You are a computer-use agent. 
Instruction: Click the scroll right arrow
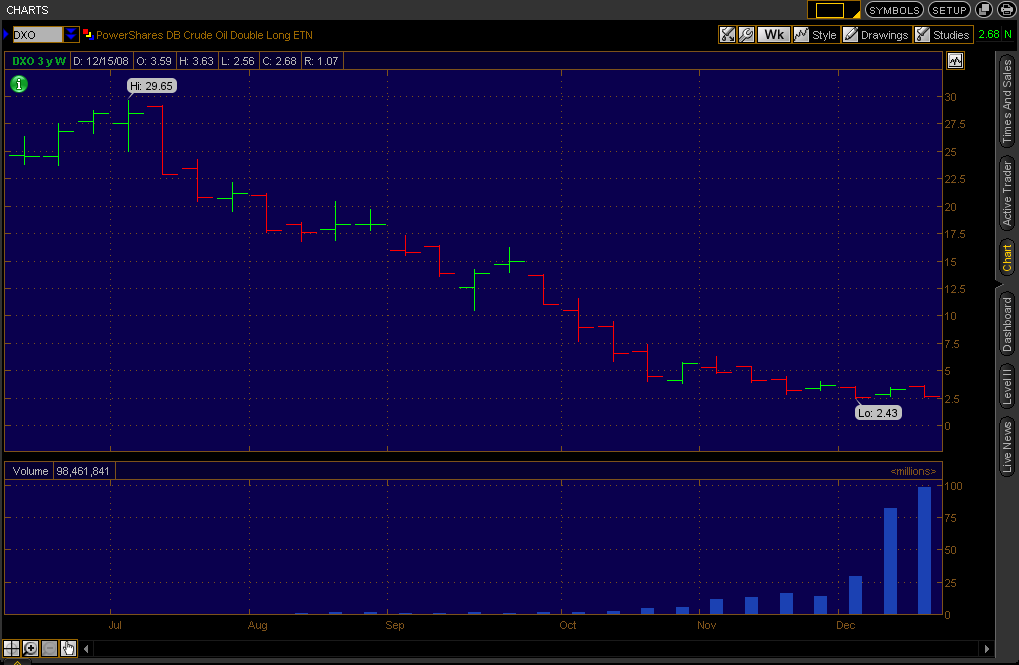tap(987, 648)
